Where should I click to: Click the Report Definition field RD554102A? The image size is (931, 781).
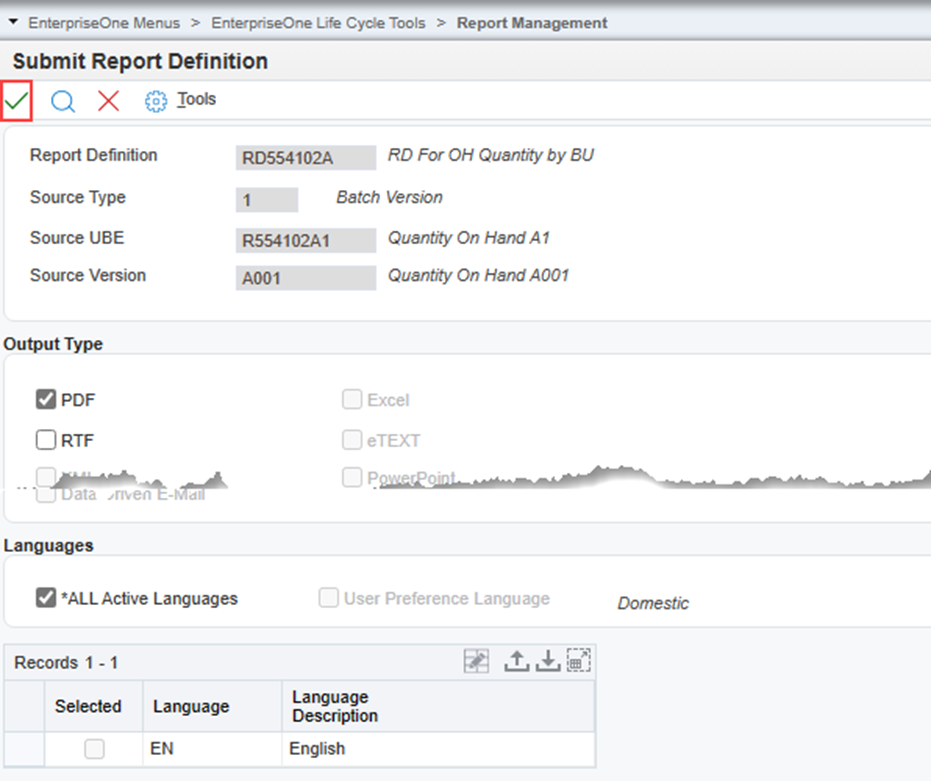pyautogui.click(x=306, y=158)
